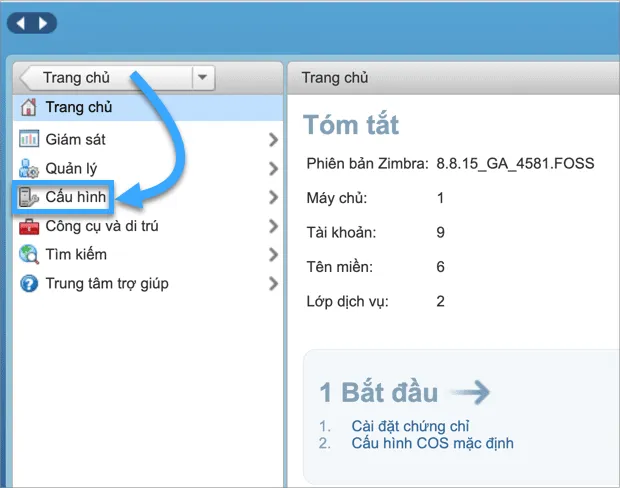Viewport: 620px width, 488px height.
Task: Click the Trang chủ content panel header
Action: click(x=335, y=77)
